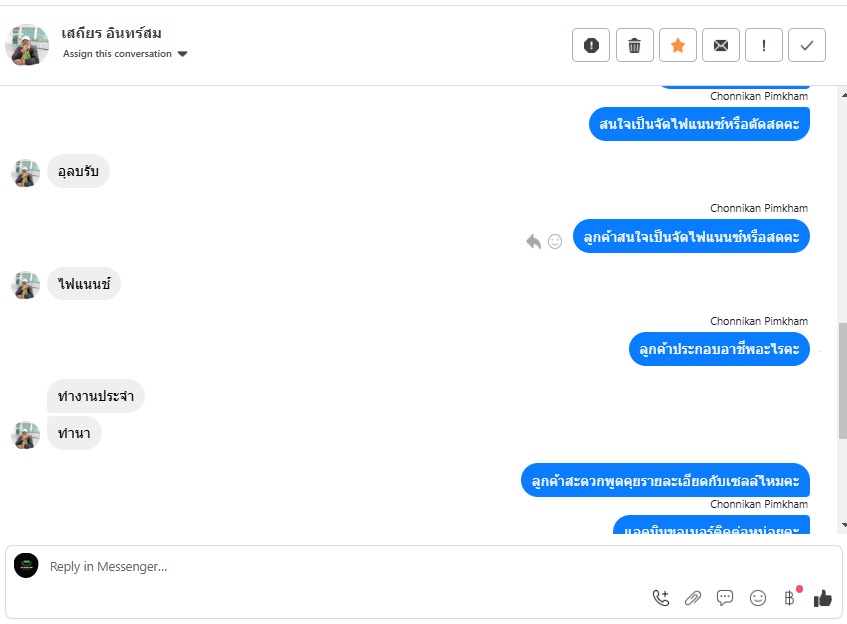Viewport: 847px width, 624px height.
Task: Reply to the message with the arrow icon
Action: [x=533, y=241]
